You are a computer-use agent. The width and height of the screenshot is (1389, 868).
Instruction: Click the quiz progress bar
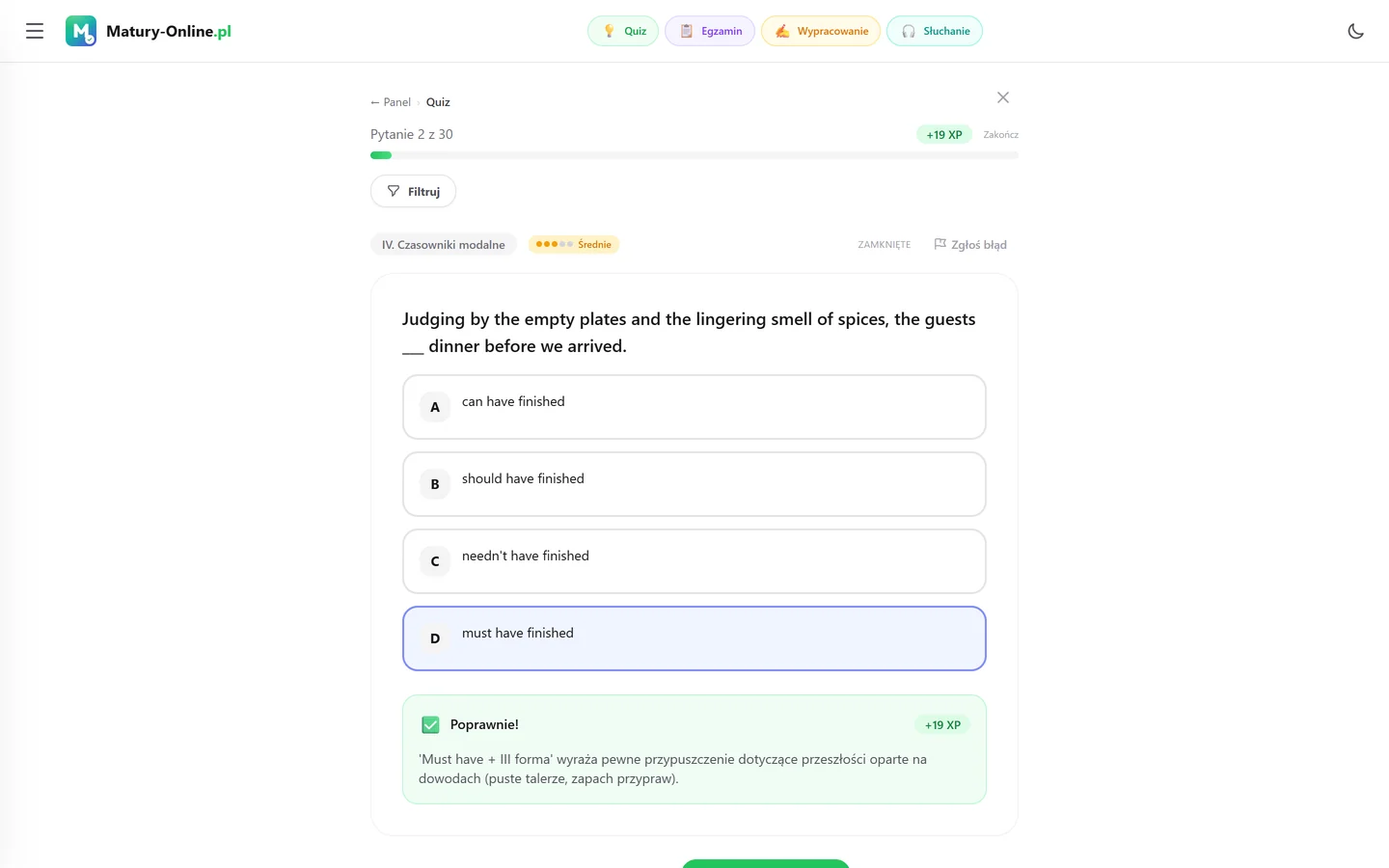click(x=694, y=155)
